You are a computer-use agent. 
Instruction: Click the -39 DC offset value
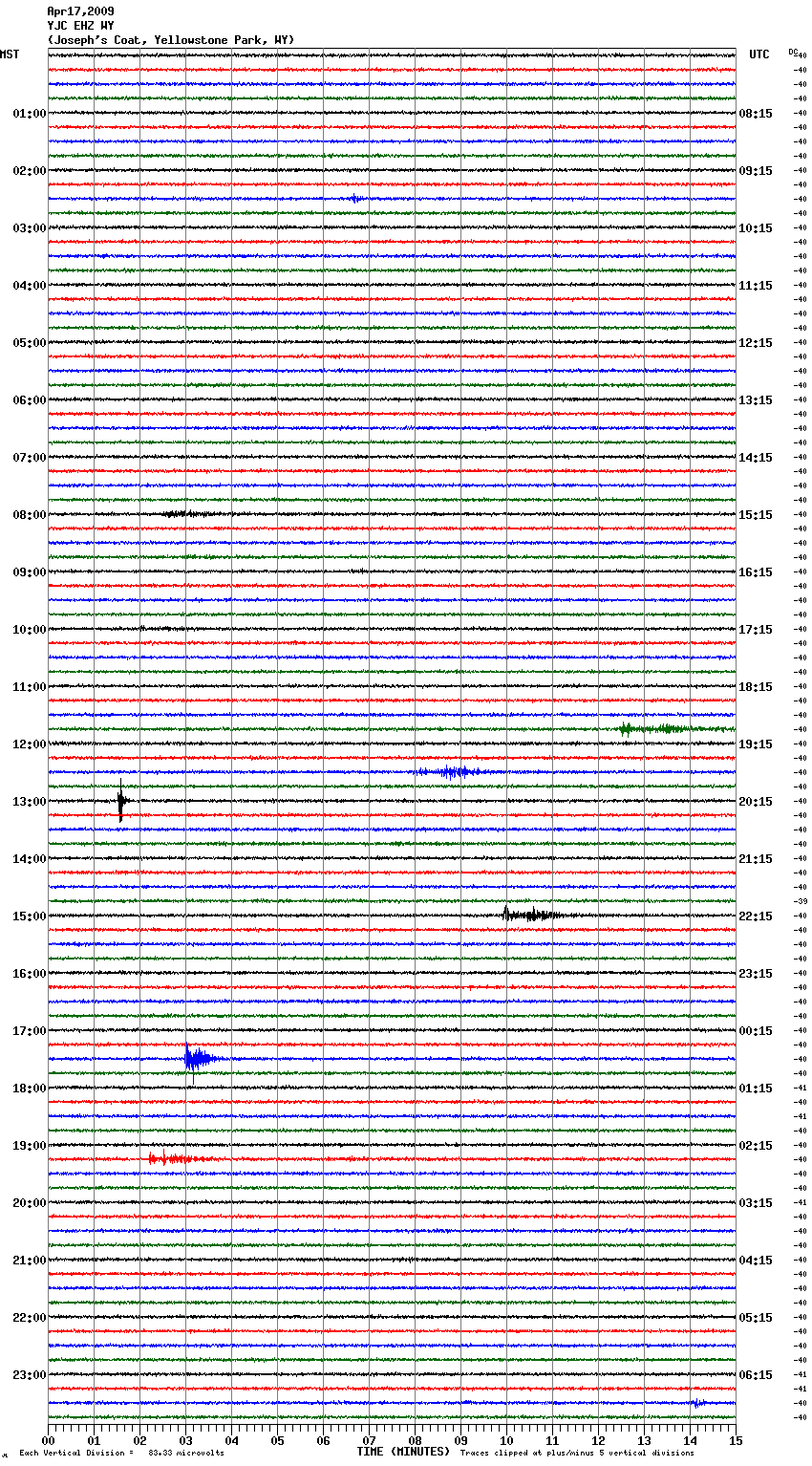(801, 901)
